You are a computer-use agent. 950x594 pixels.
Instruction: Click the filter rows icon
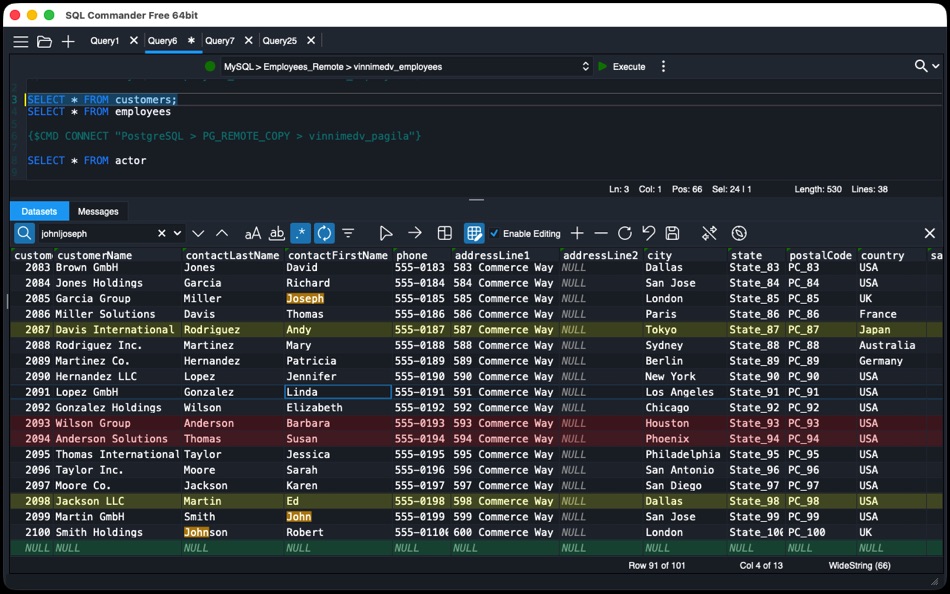(x=348, y=233)
